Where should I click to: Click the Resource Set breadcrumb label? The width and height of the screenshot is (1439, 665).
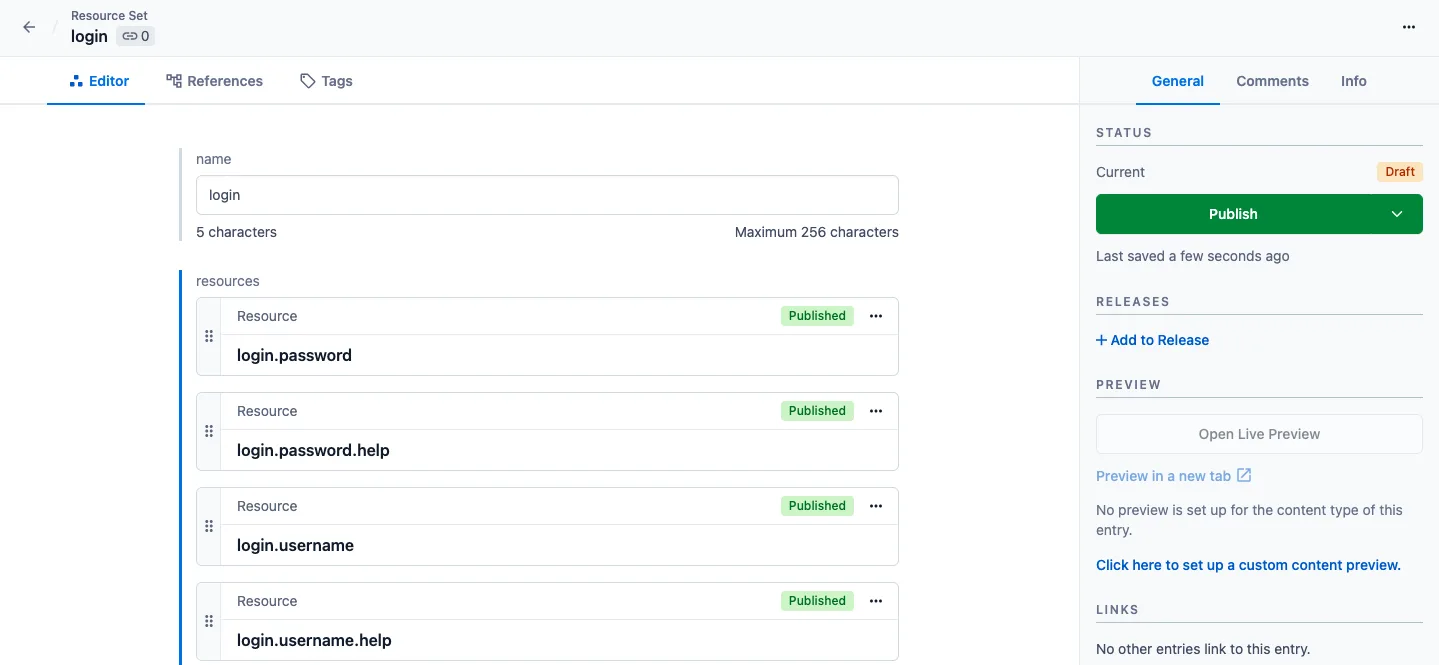(x=110, y=16)
